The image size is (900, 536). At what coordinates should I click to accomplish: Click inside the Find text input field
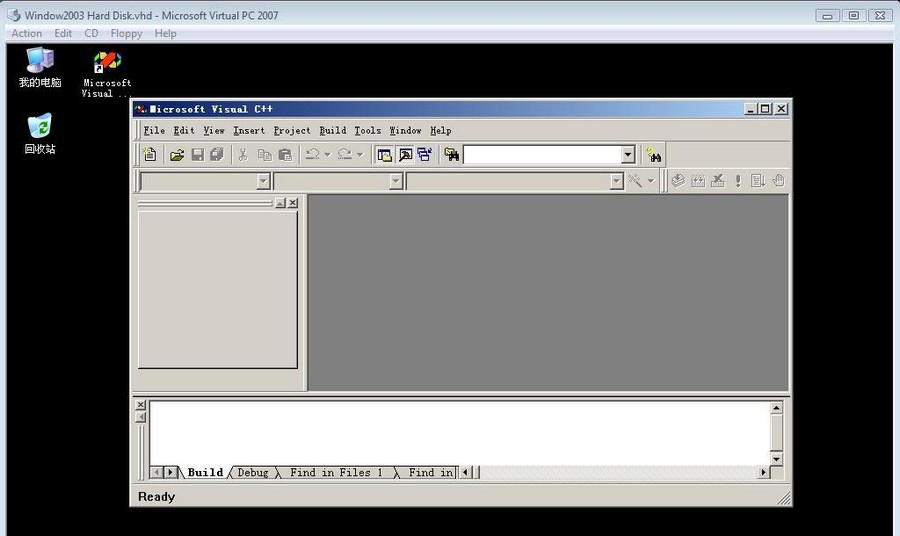click(x=542, y=154)
